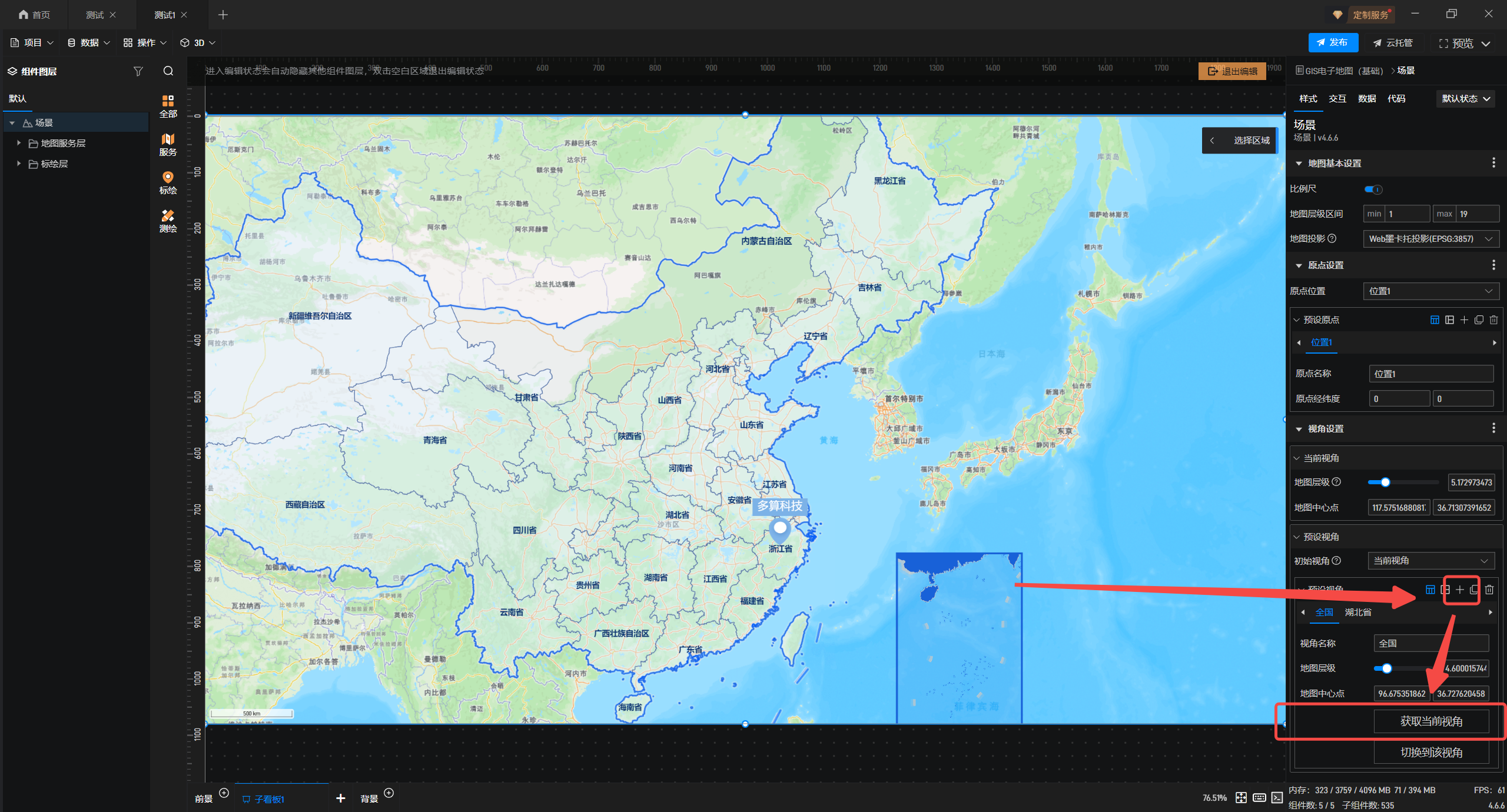The width and height of the screenshot is (1507, 812).
Task: Open the 地图投影 projection dropdown
Action: click(x=1430, y=239)
